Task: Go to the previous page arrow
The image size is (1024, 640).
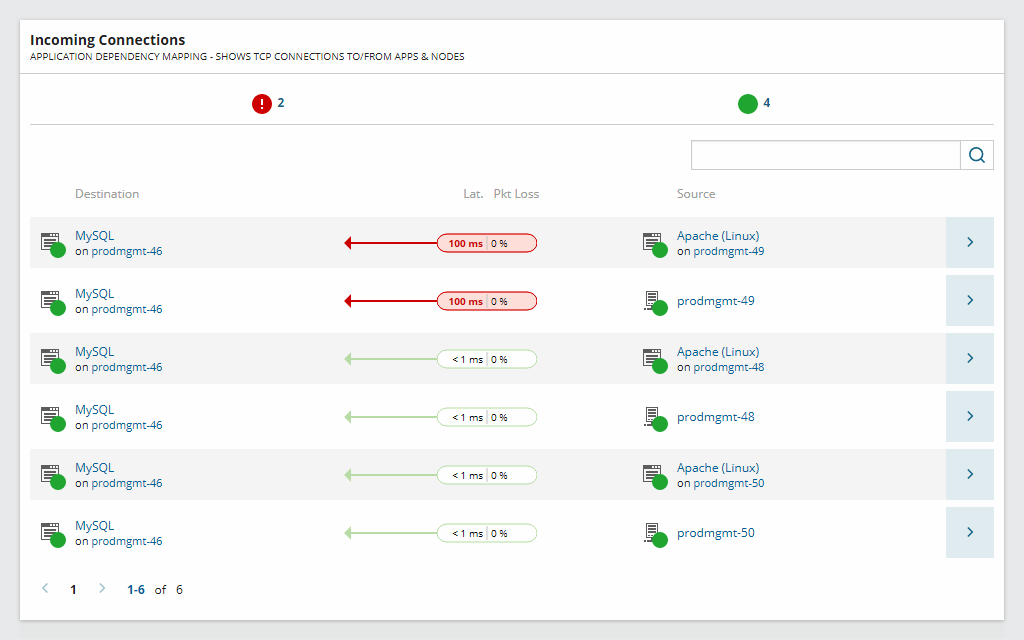Action: tap(45, 589)
